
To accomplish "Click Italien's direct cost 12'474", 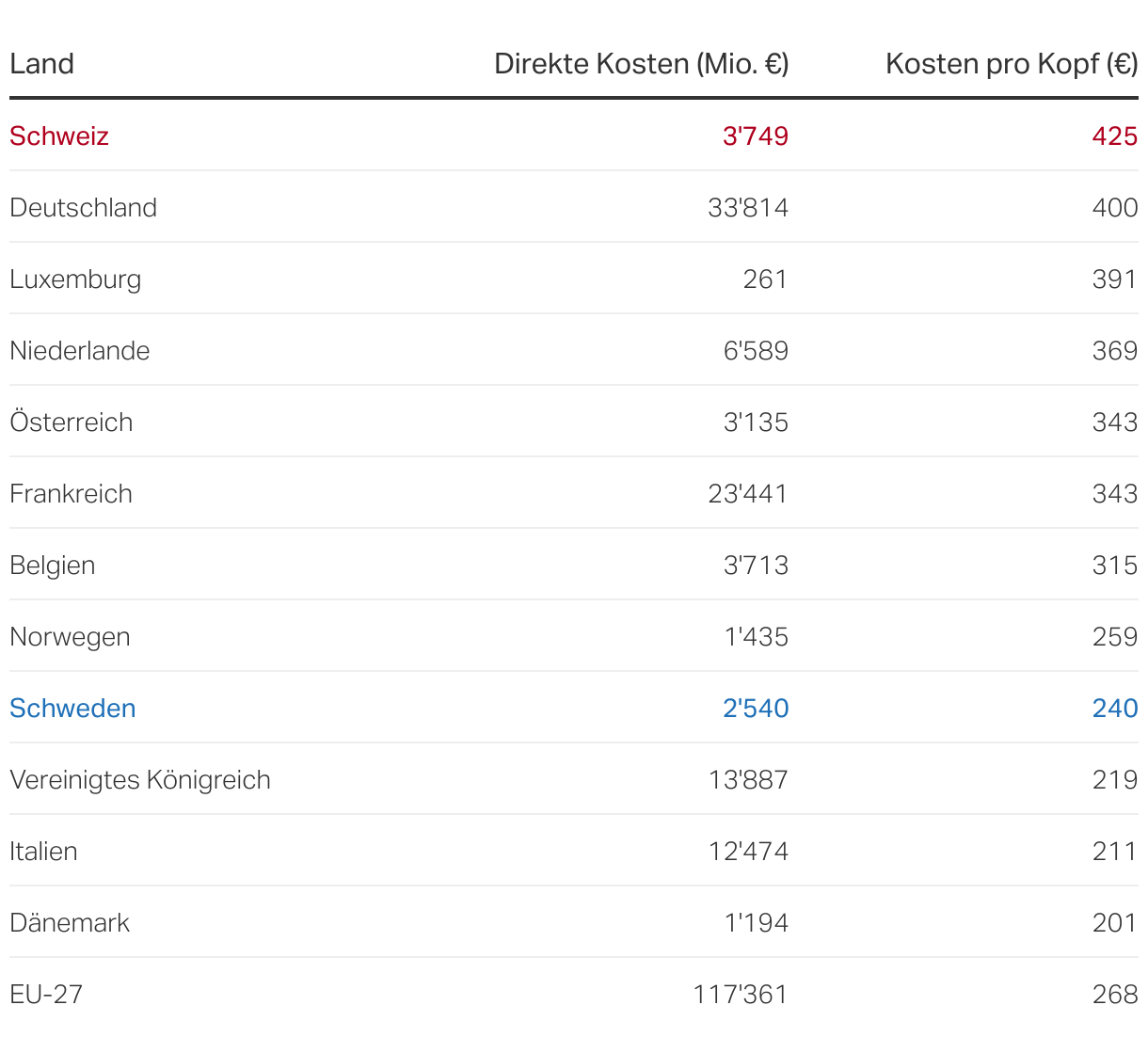I will click(x=747, y=852).
